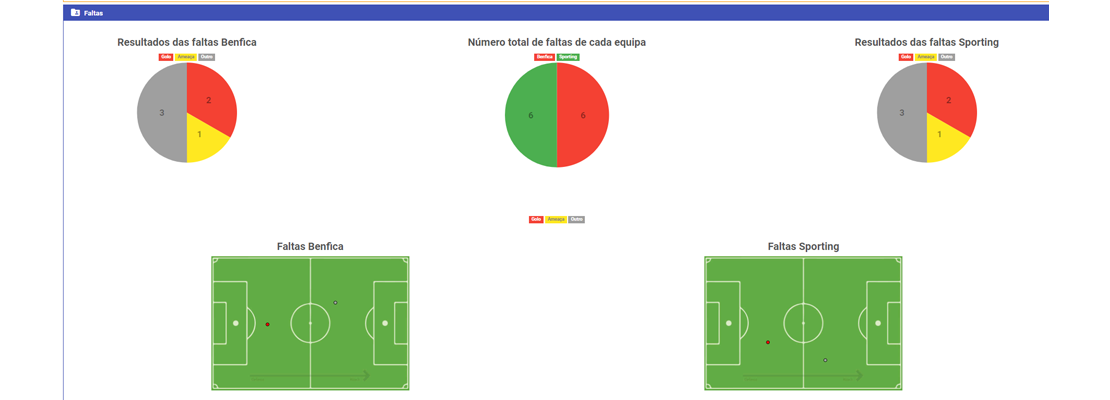Hide Benfica in total fouls chart legend
Viewport: 1110px width, 400px height.
tap(544, 57)
